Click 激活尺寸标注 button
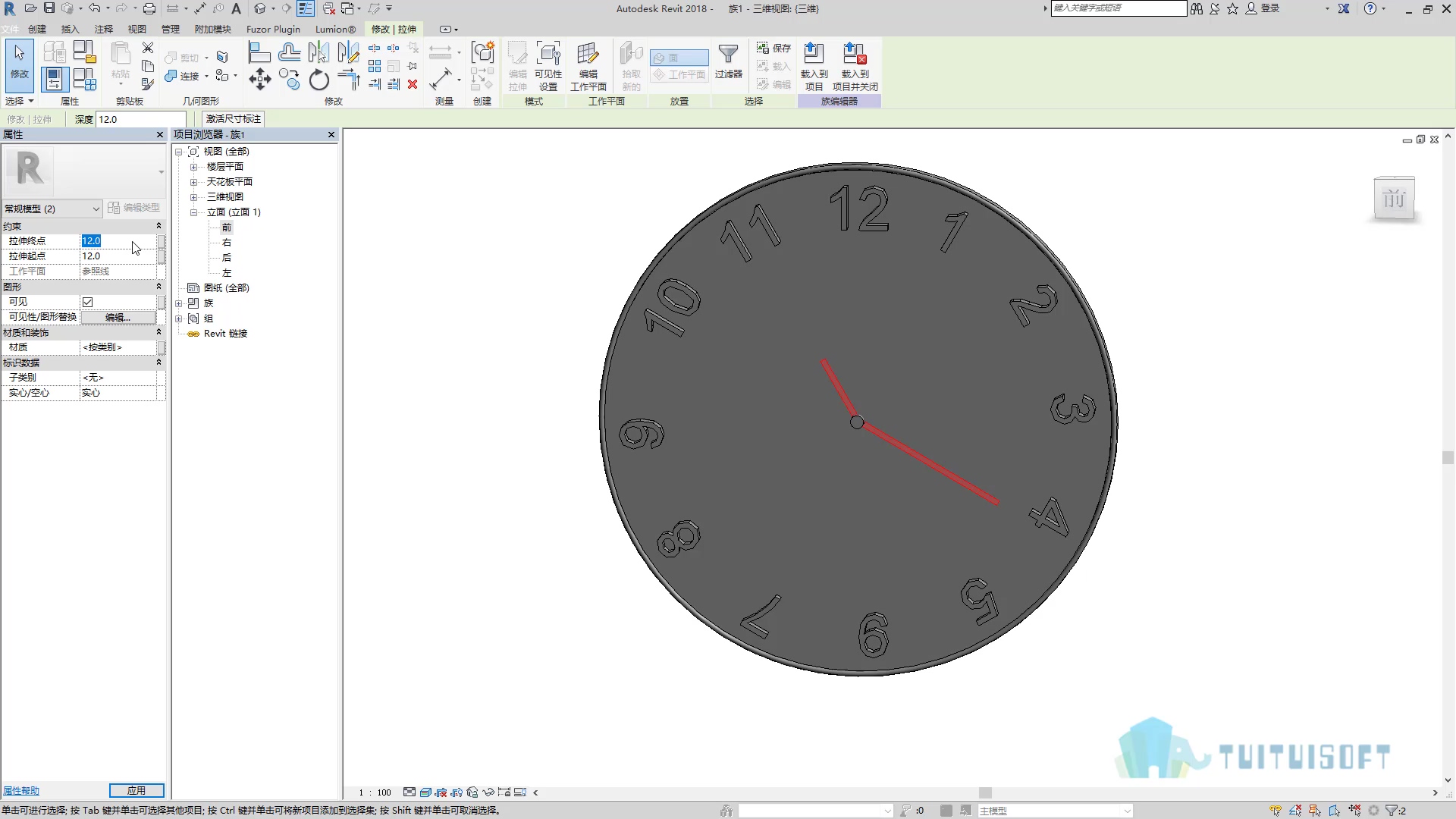This screenshot has width=1456, height=819. click(234, 119)
